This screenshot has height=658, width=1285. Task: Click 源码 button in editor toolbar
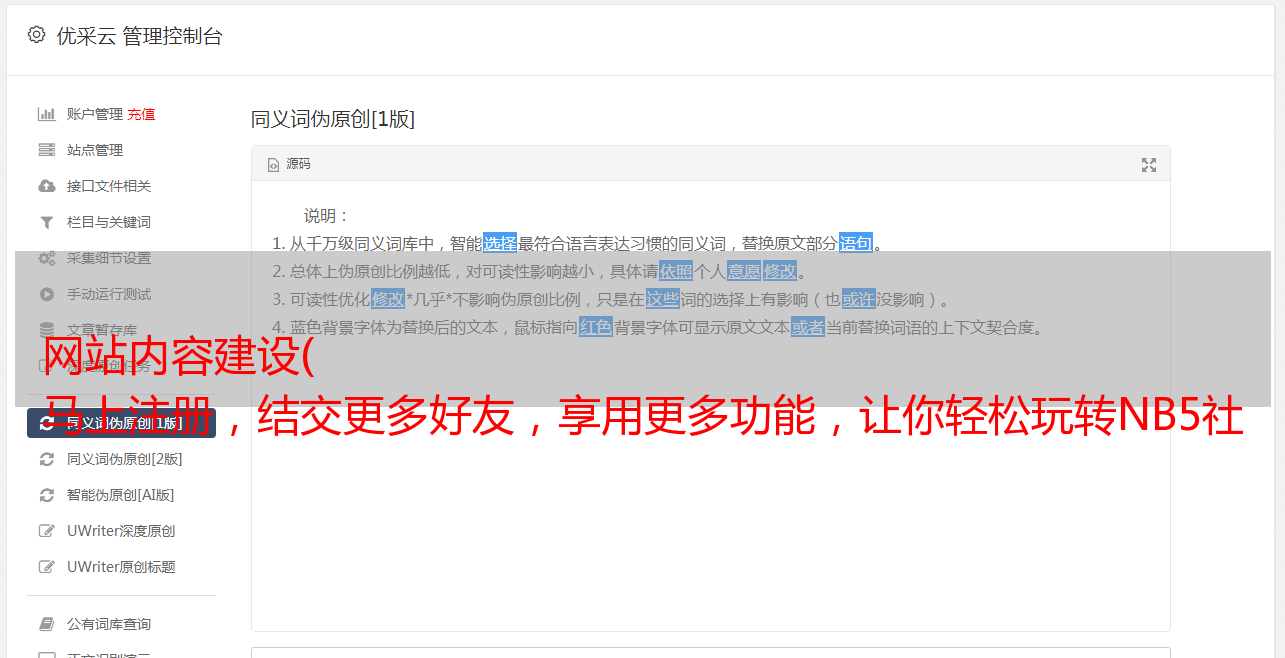tap(289, 164)
